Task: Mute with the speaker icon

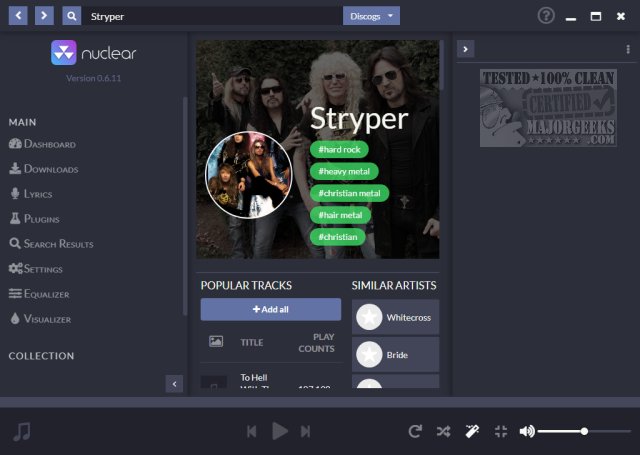Action: tap(527, 431)
